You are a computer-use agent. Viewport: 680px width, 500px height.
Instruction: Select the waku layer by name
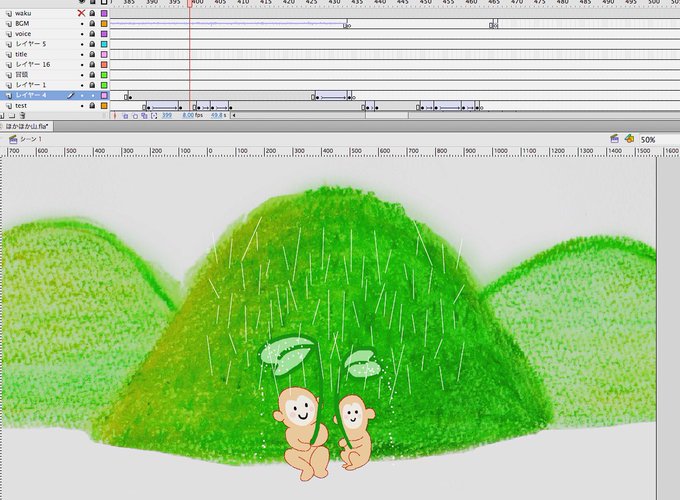pyautogui.click(x=23, y=13)
